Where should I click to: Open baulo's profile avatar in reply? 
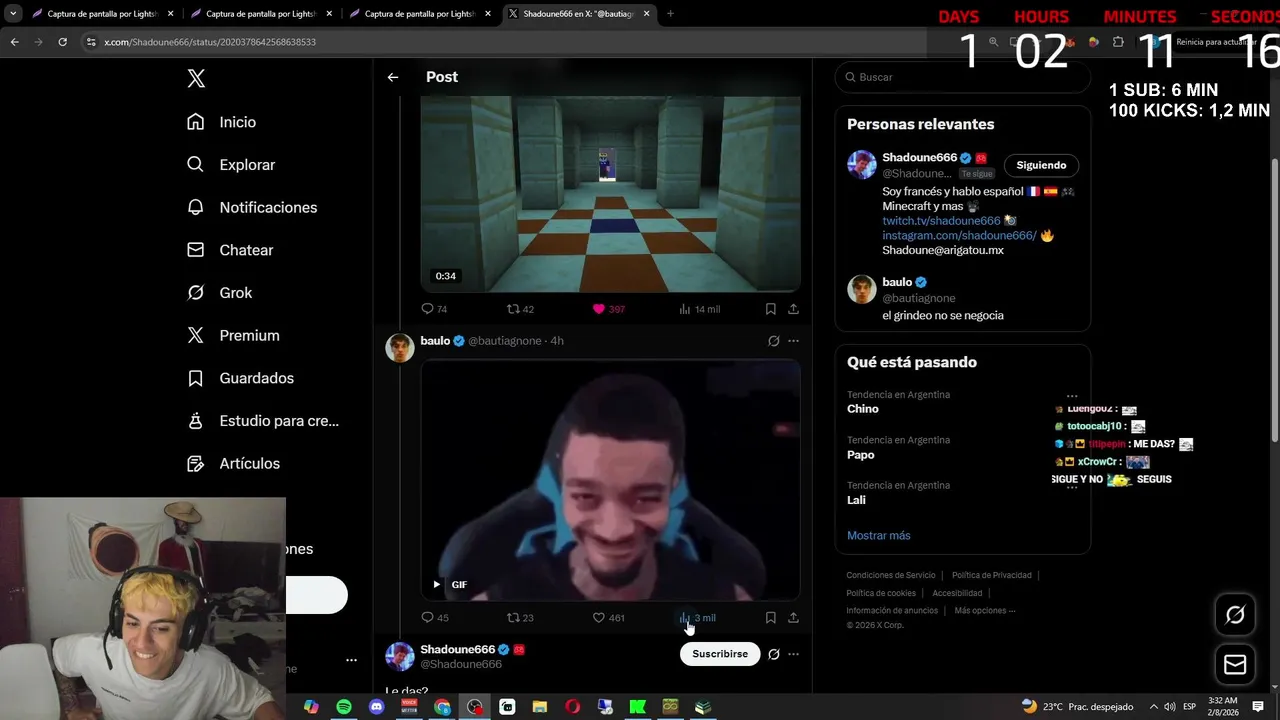(400, 347)
